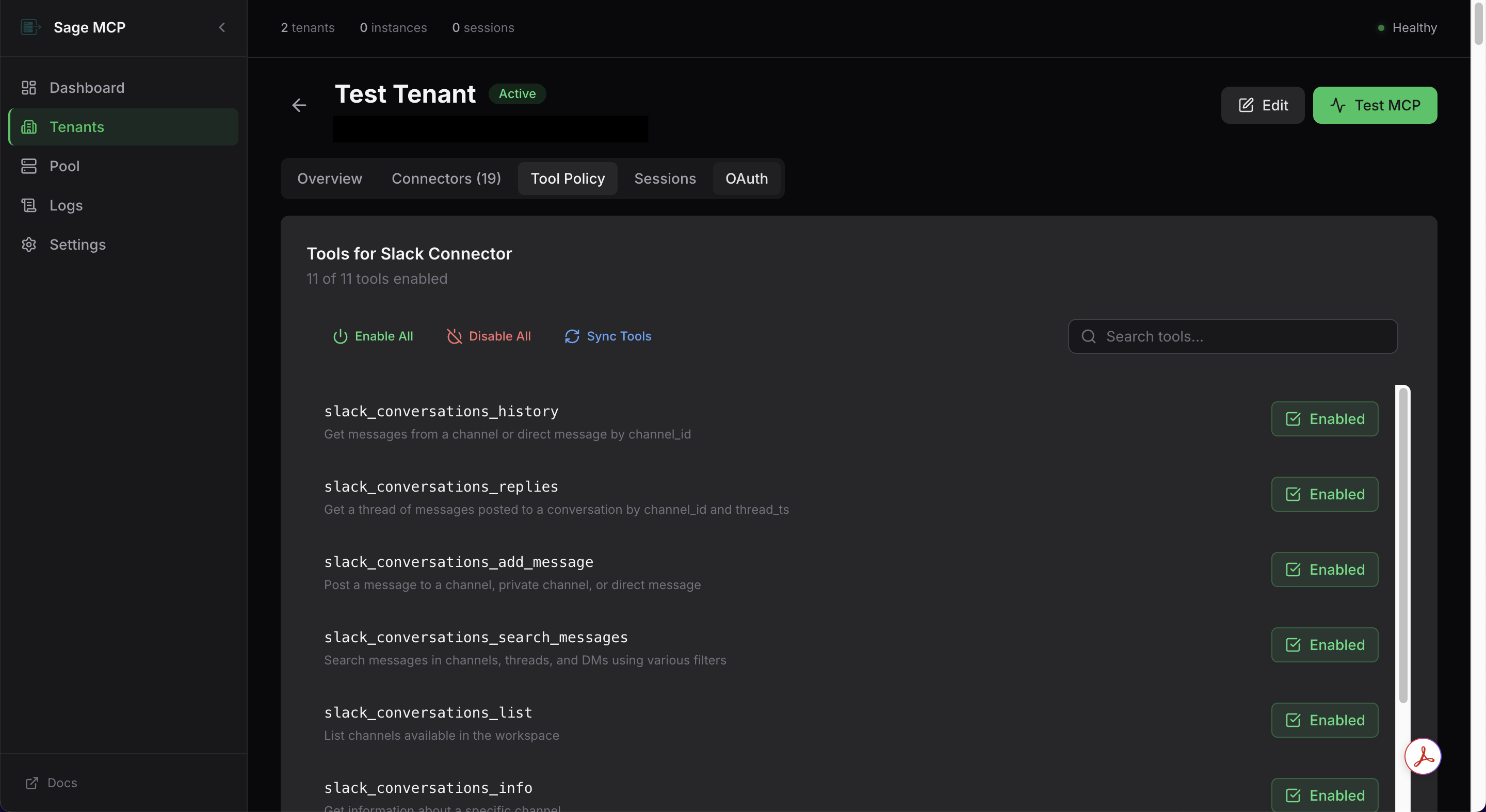The width and height of the screenshot is (1486, 812).
Task: Click the red PDF floating icon
Action: click(x=1423, y=756)
